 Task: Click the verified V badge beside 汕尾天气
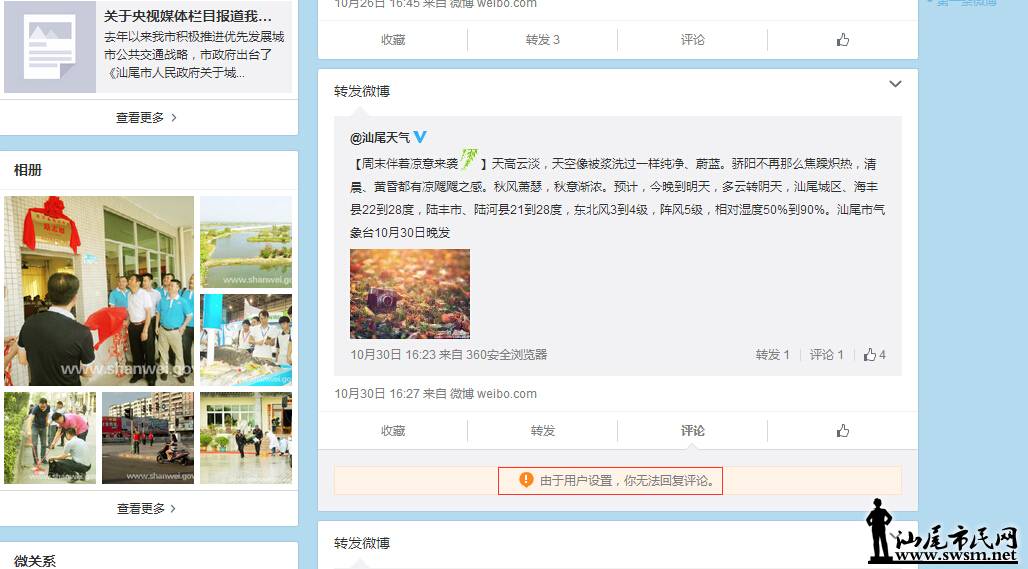coord(420,137)
